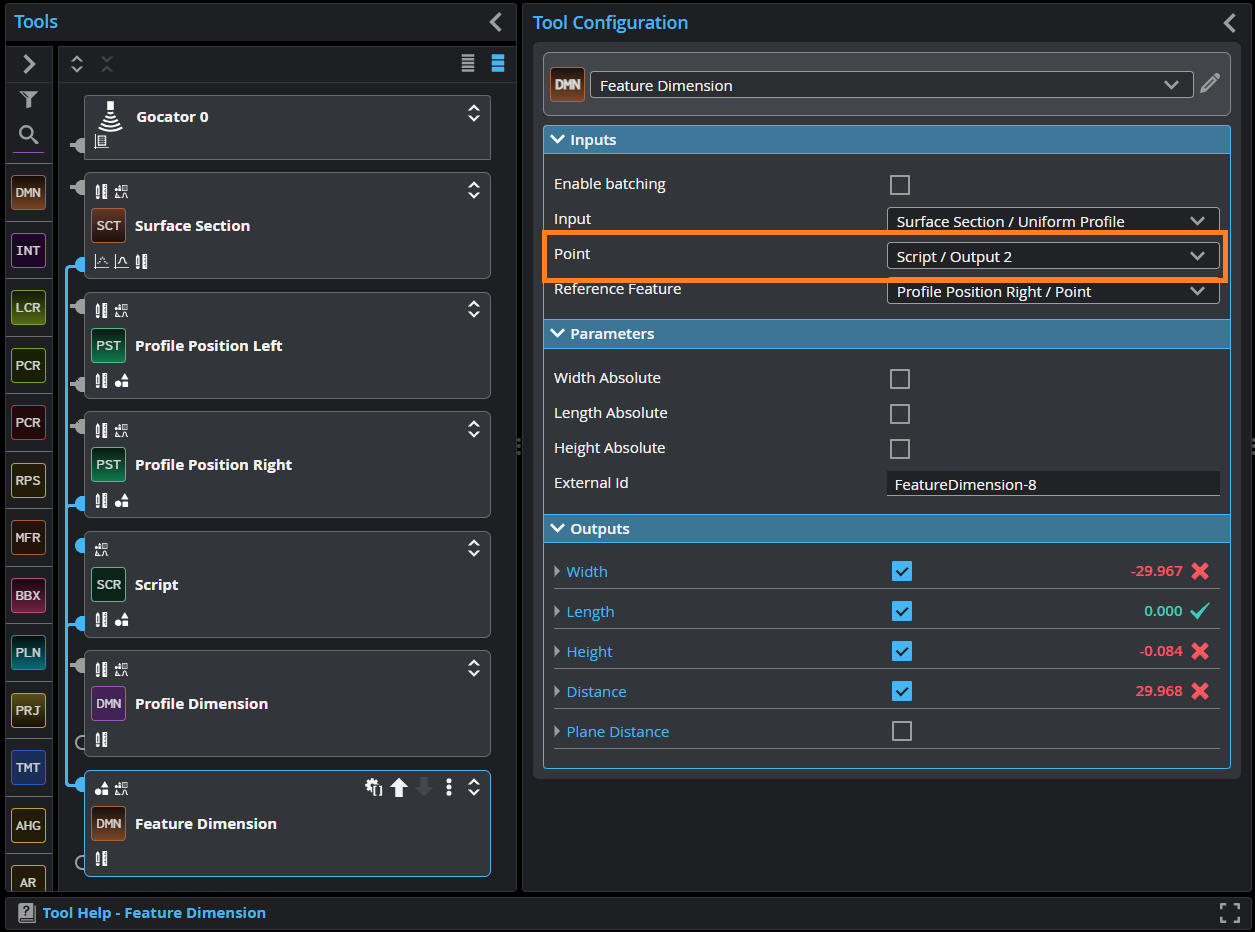
Task: Enable the batching checkbox
Action: (900, 185)
